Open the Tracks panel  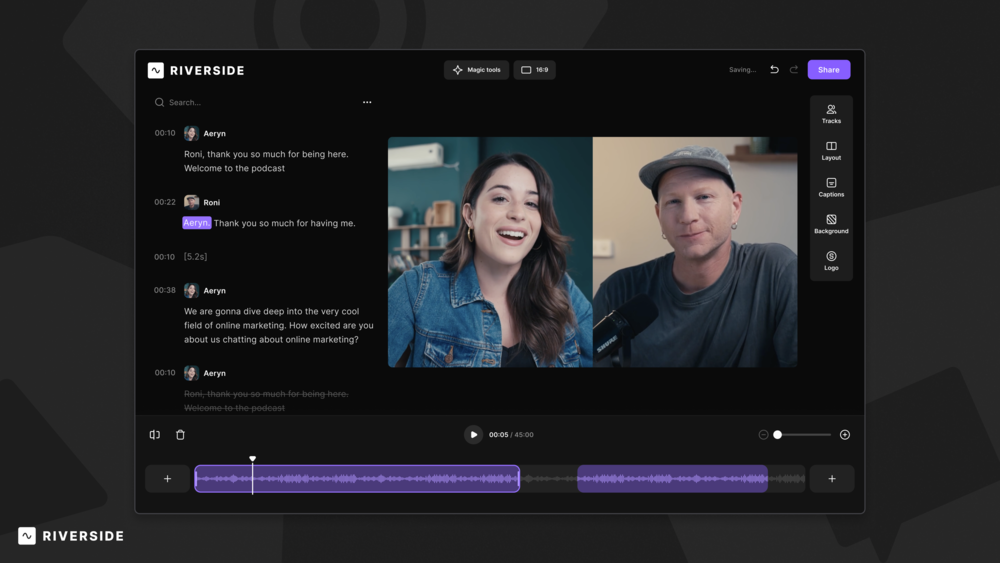pyautogui.click(x=831, y=114)
